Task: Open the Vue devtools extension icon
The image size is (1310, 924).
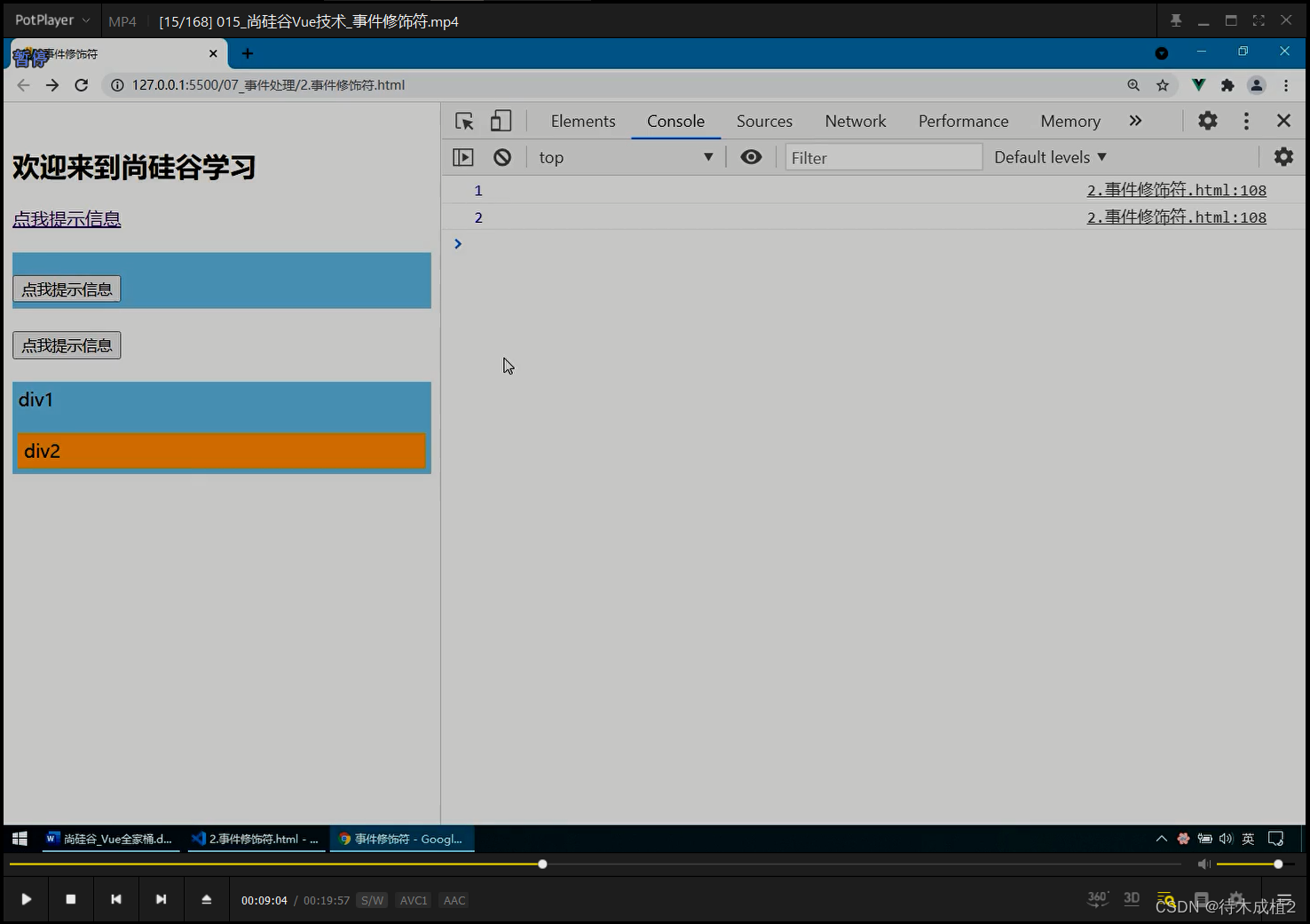Action: 1198,85
